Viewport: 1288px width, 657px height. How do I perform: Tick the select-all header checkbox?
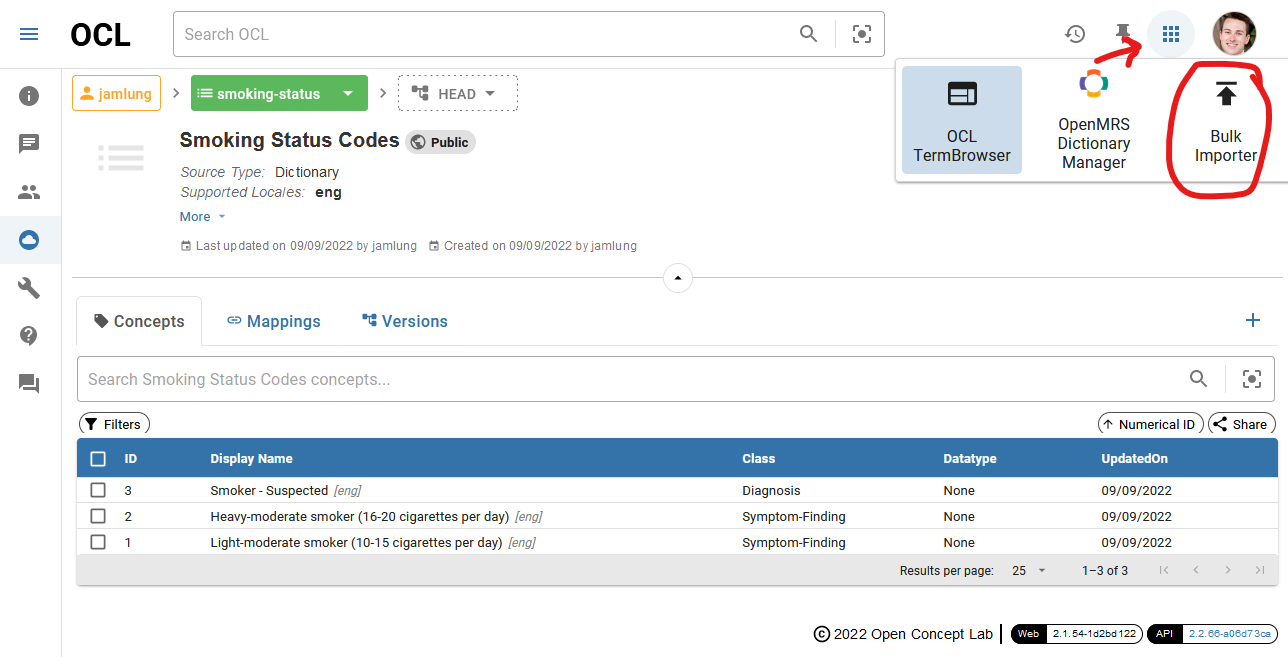(98, 459)
